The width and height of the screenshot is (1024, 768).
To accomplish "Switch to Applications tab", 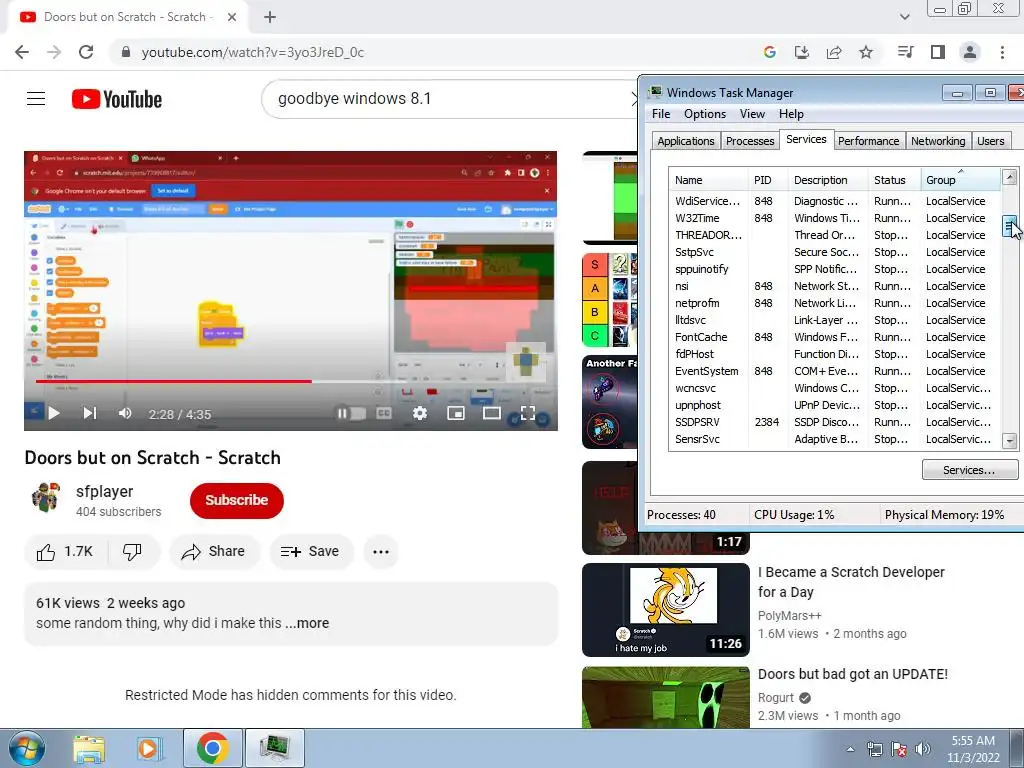I will tap(686, 141).
